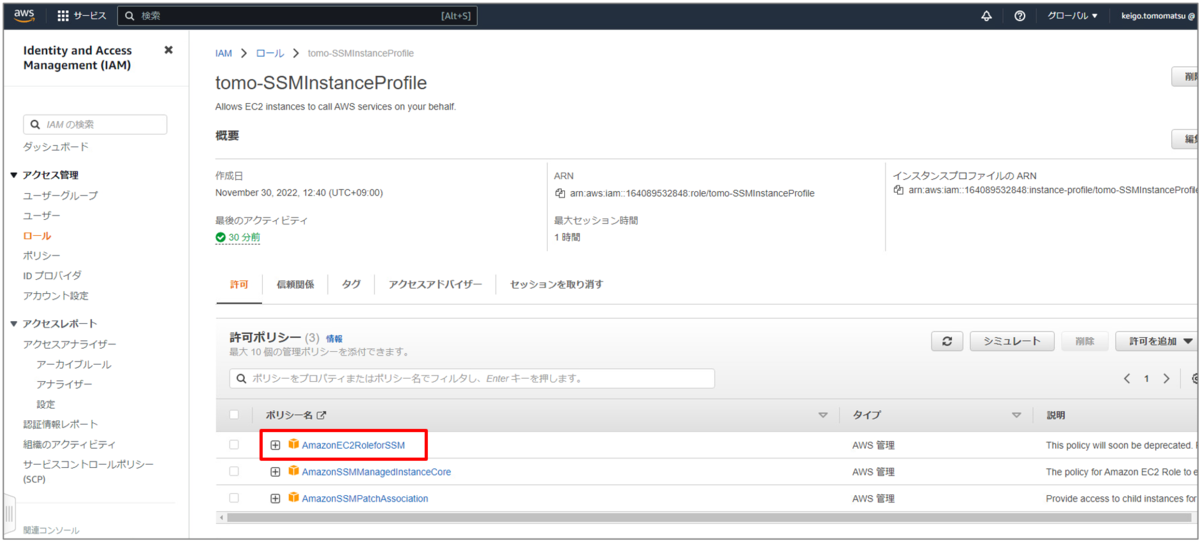Focus the IAM の検索 sidebar field
The height and width of the screenshot is (543, 1200).
tap(95, 125)
